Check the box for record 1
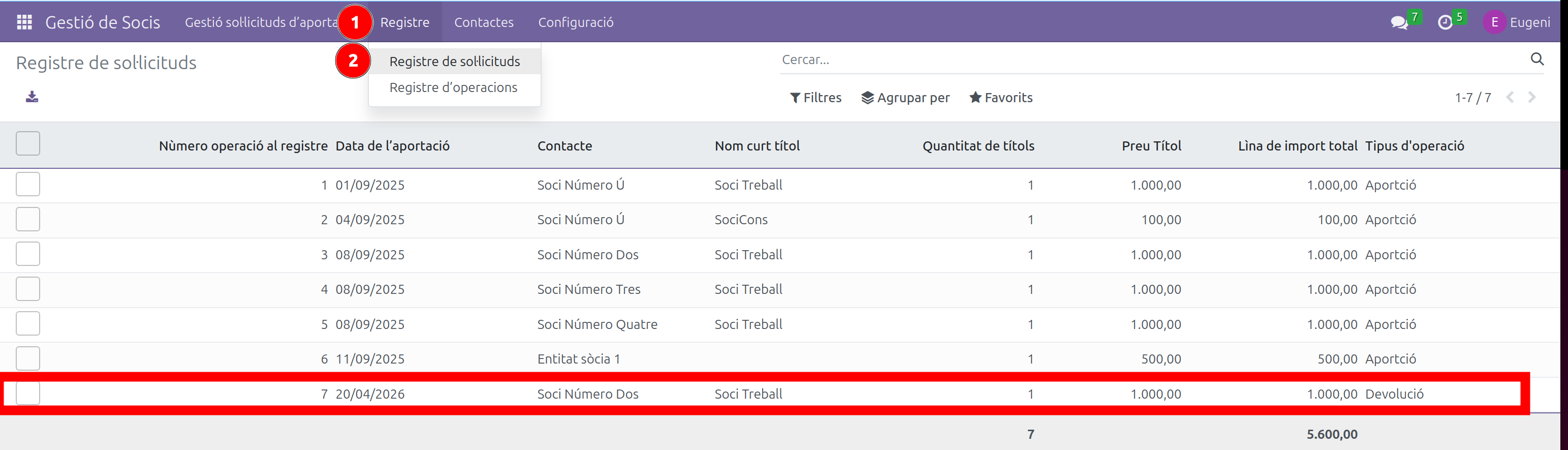The width and height of the screenshot is (1568, 450). tap(28, 184)
